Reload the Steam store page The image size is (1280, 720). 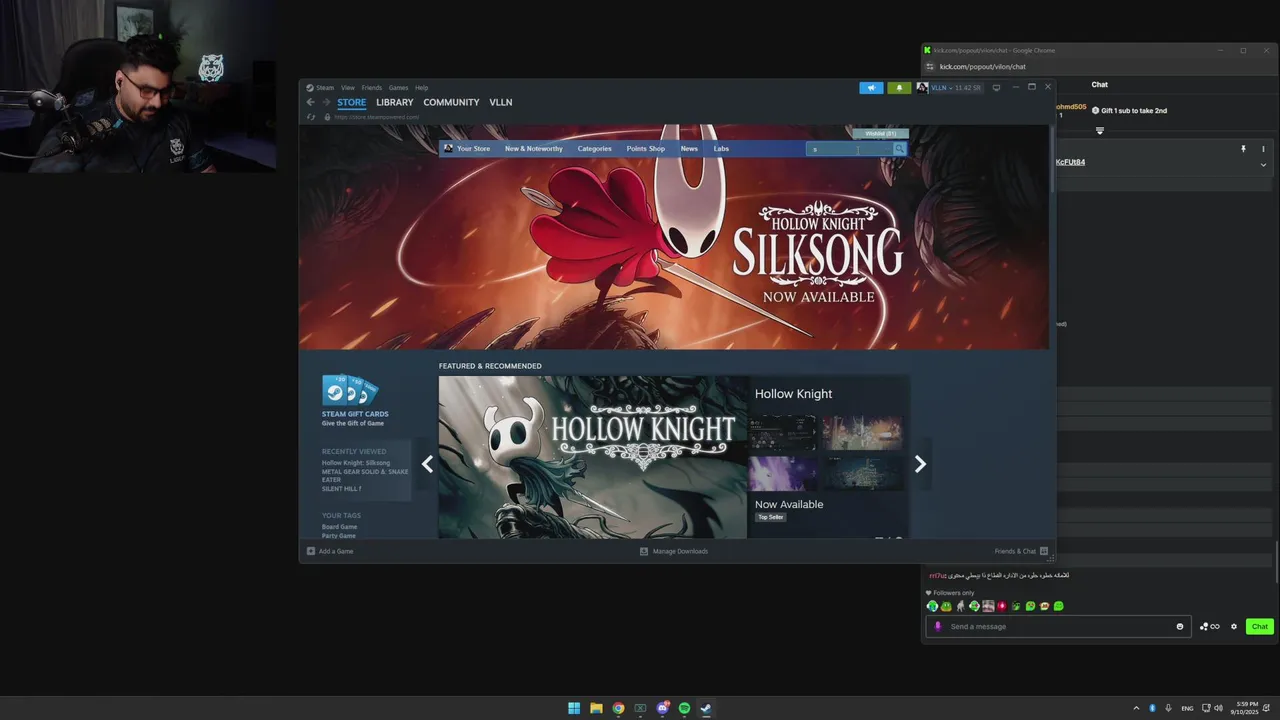[x=311, y=117]
